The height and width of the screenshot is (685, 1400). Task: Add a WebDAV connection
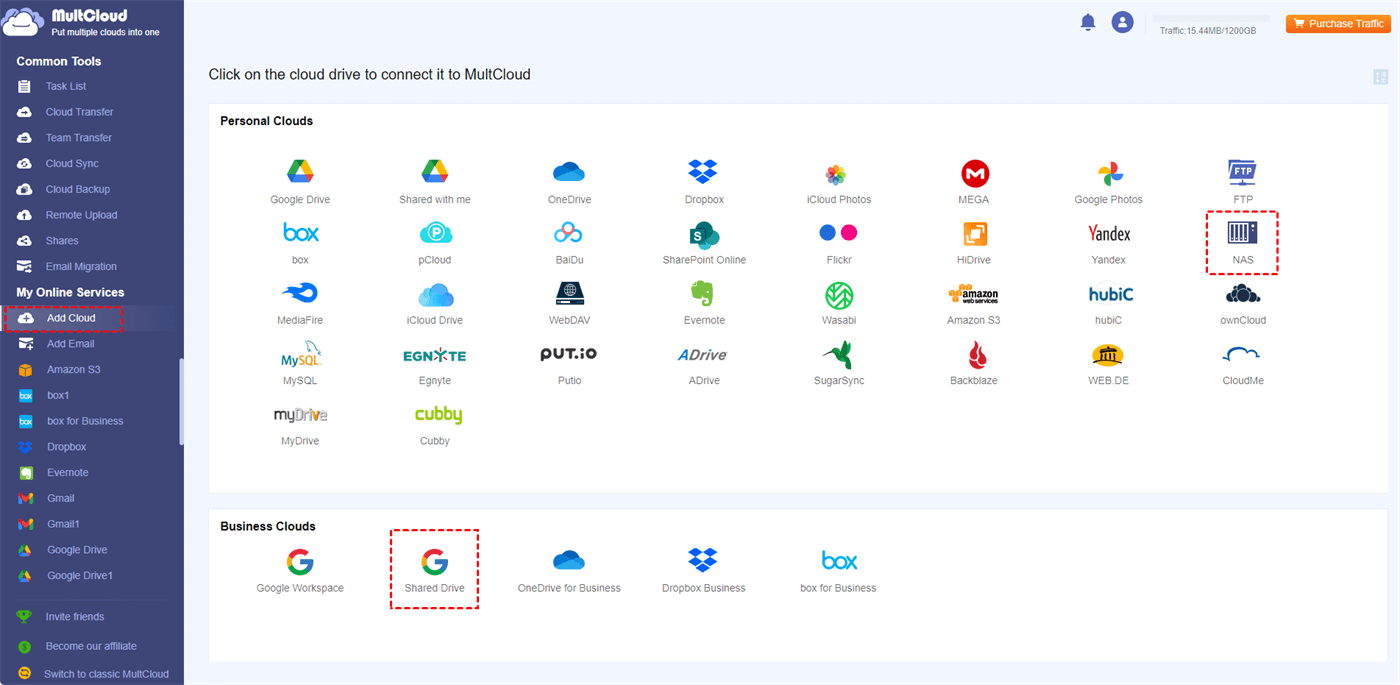click(x=569, y=294)
